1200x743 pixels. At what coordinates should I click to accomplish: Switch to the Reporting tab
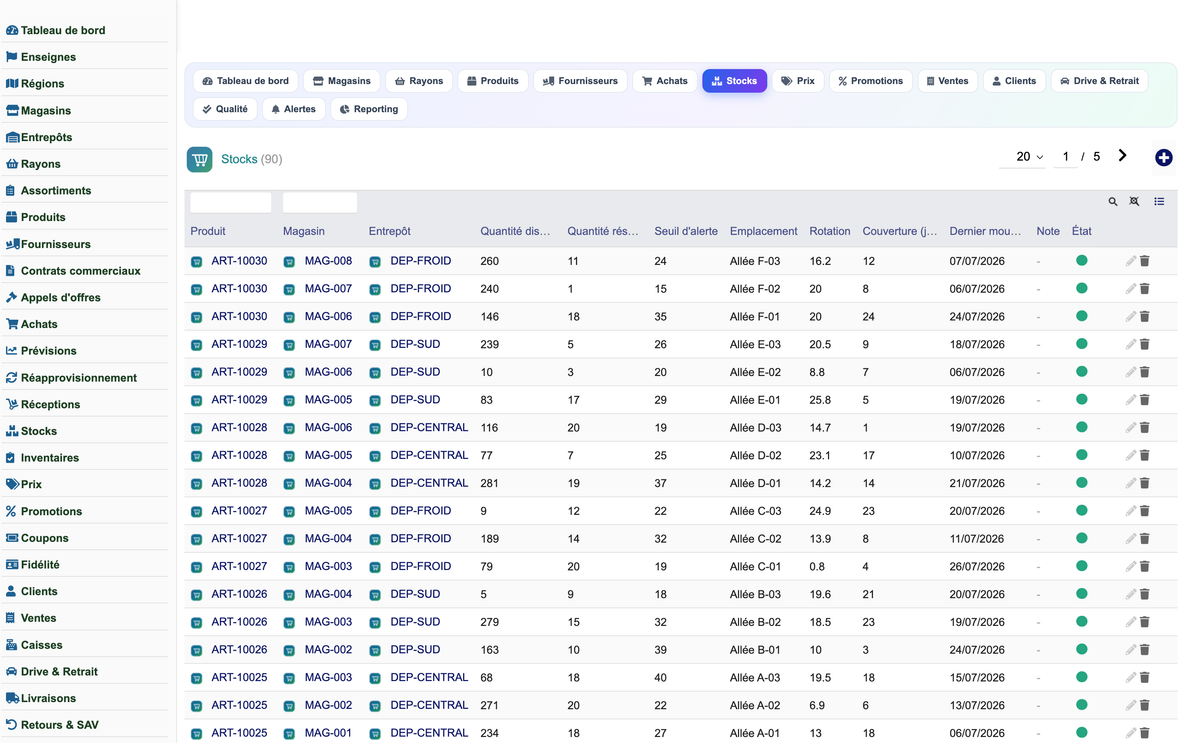pyautogui.click(x=369, y=109)
